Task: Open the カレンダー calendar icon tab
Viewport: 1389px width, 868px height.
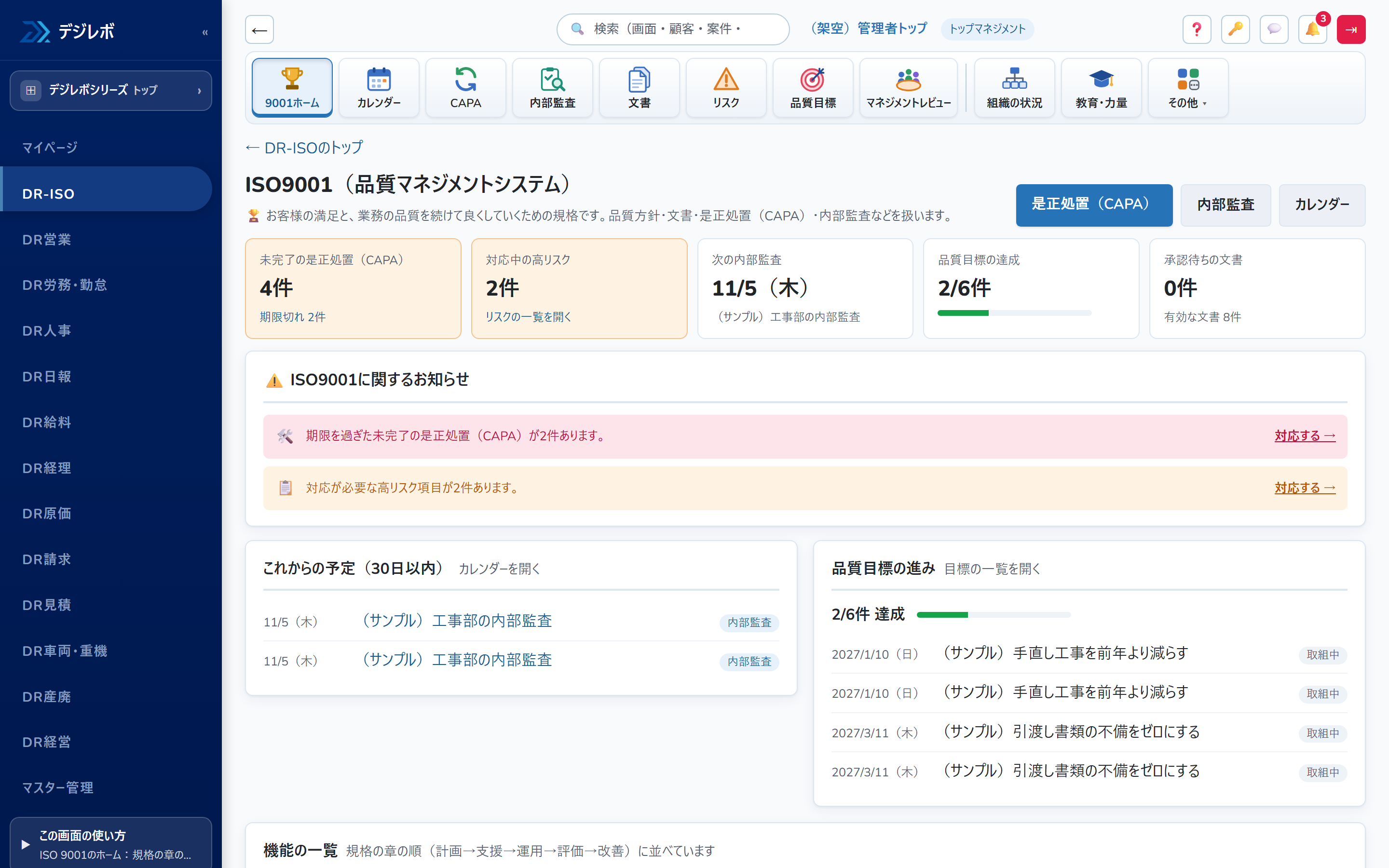Action: point(379,87)
